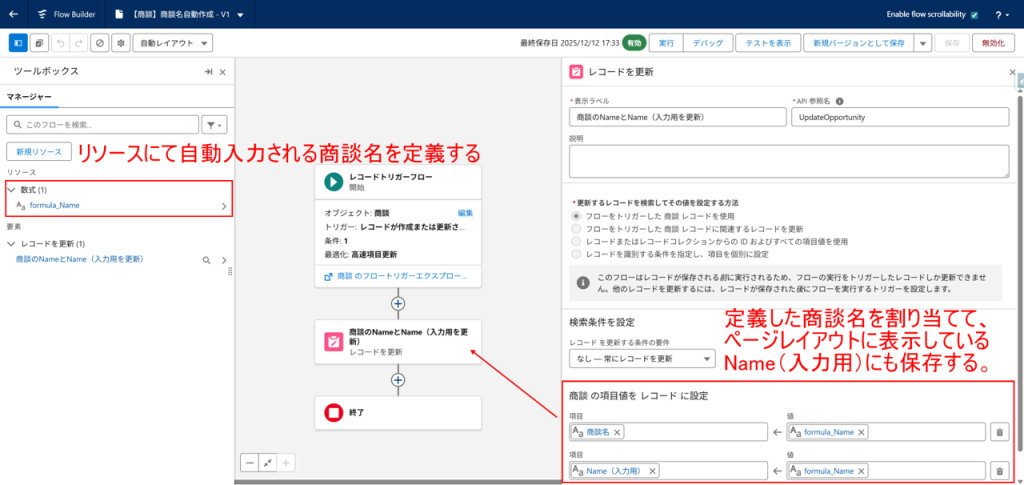Click the レコードを更新 panel header icon
This screenshot has height=485, width=1024.
(576, 72)
